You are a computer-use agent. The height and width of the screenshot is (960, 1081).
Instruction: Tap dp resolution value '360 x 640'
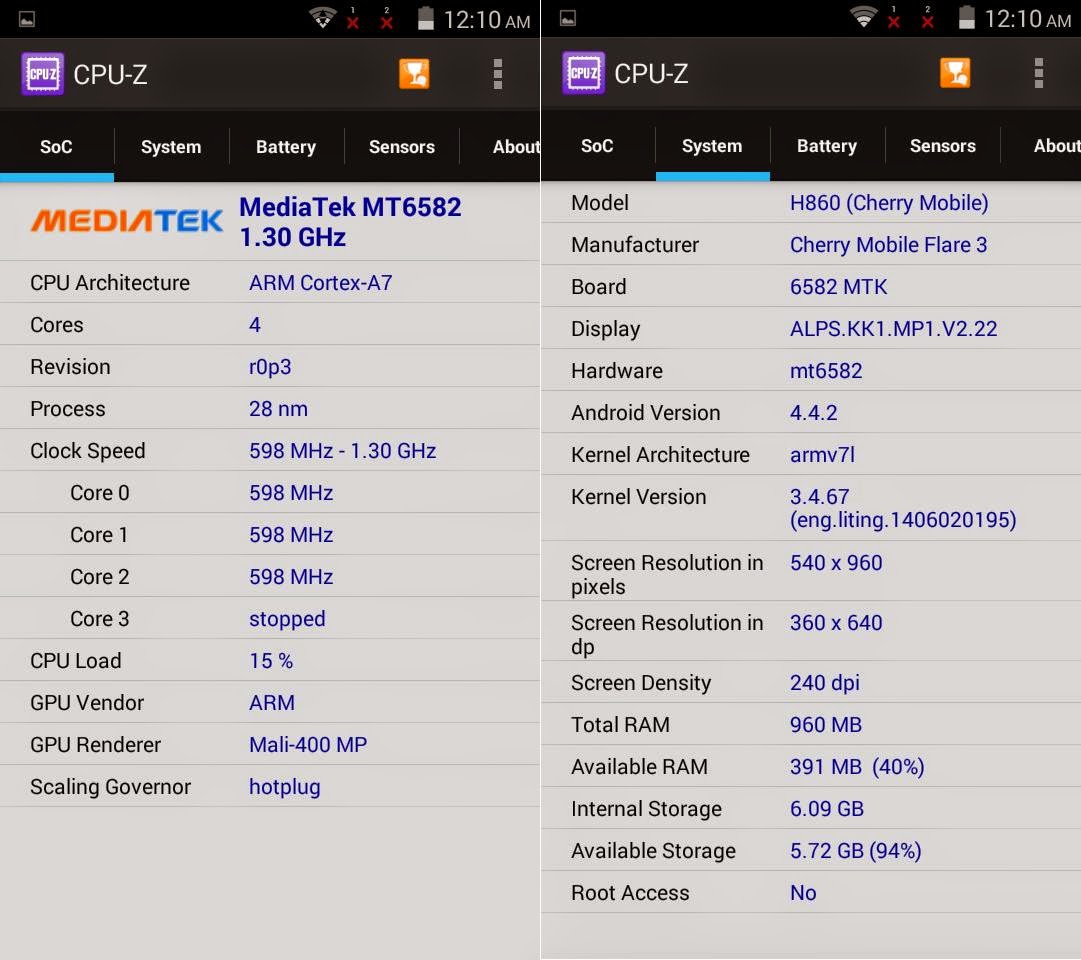(836, 623)
